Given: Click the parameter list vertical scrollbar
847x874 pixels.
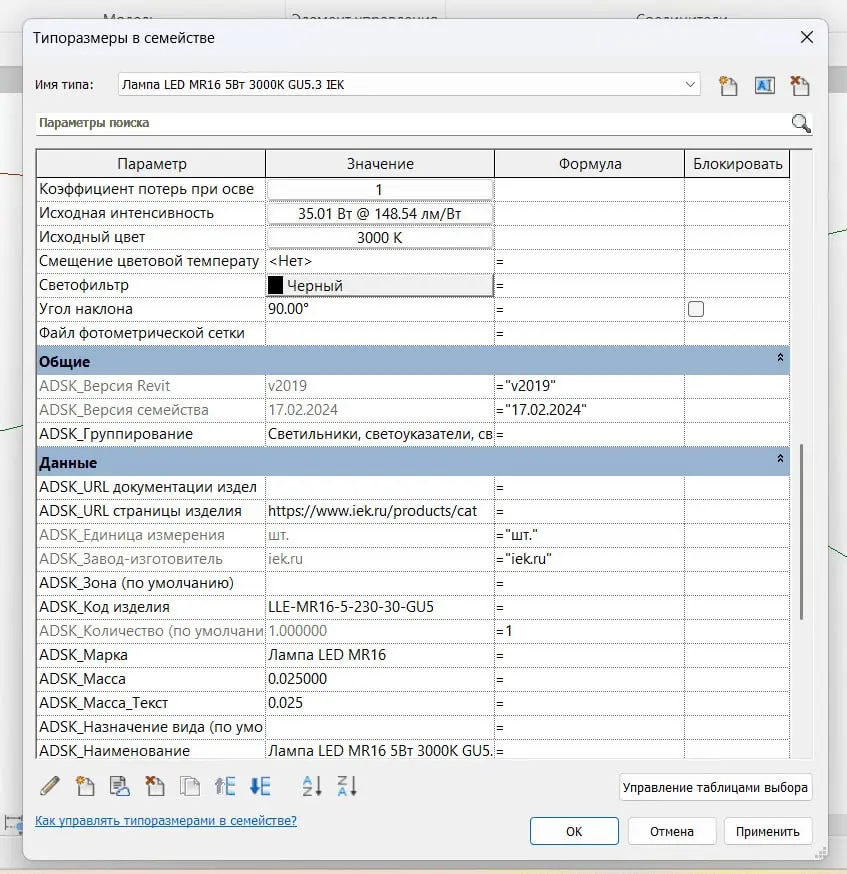Looking at the screenshot, I should pos(801,532).
